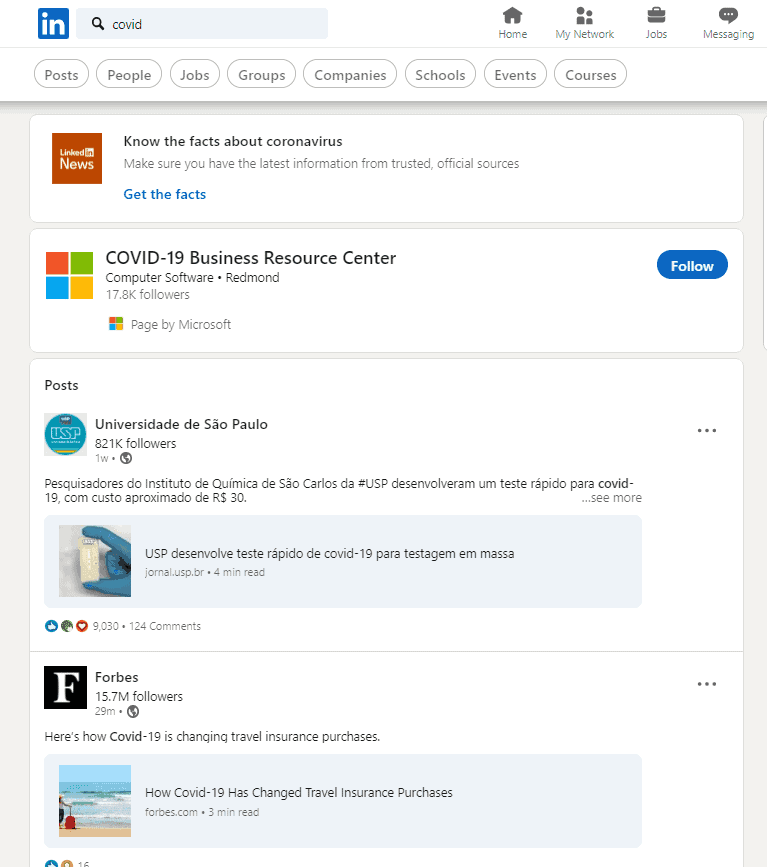Click 'Computer Software • Redmond' text
This screenshot has width=767, height=867.
point(192,277)
